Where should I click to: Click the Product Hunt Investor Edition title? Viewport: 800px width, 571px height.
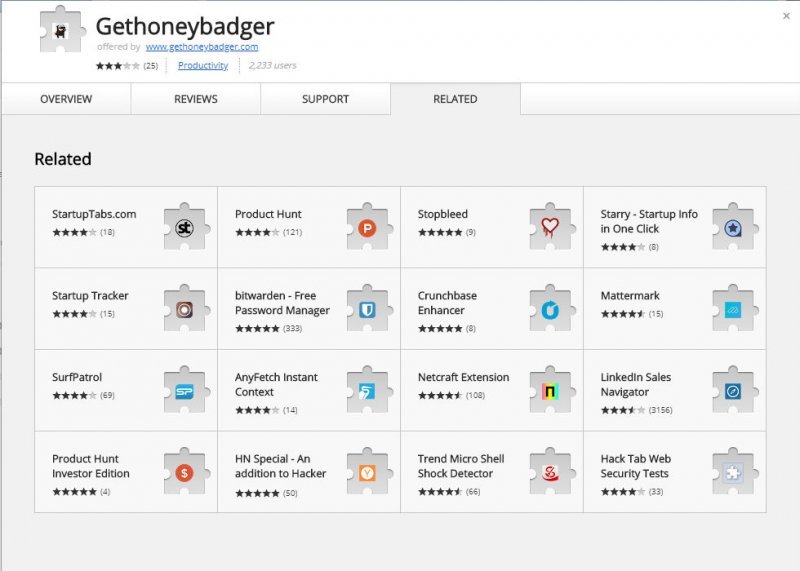[x=91, y=466]
